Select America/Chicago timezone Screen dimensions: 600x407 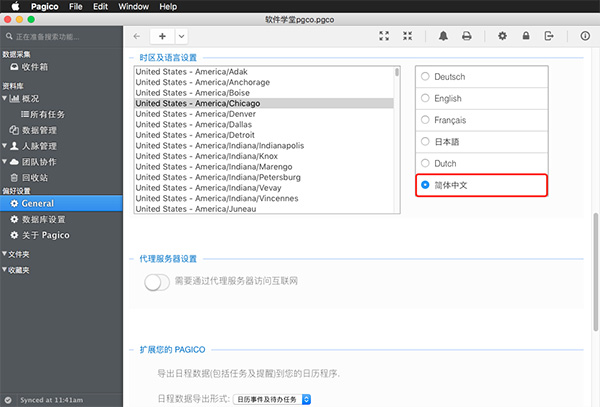(x=264, y=103)
